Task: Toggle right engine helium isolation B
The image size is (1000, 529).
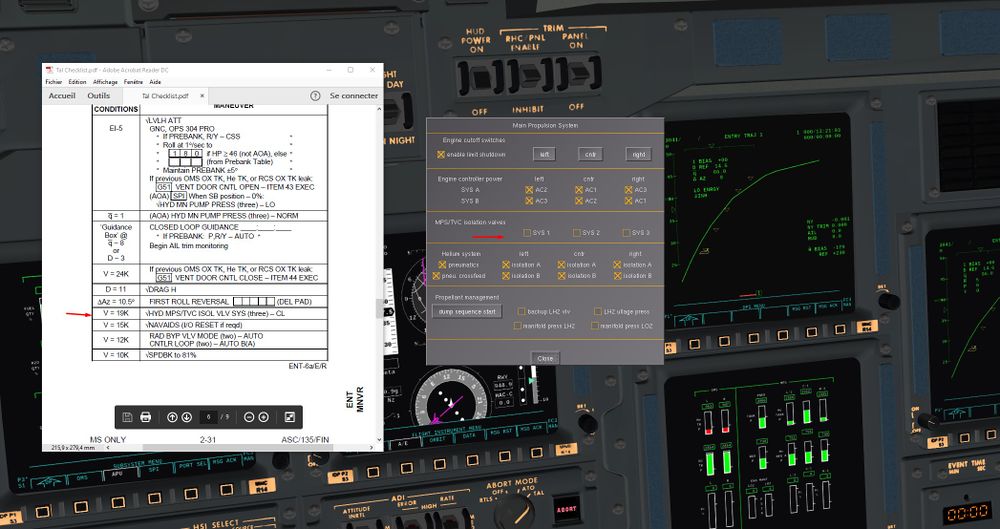Action: pos(617,276)
